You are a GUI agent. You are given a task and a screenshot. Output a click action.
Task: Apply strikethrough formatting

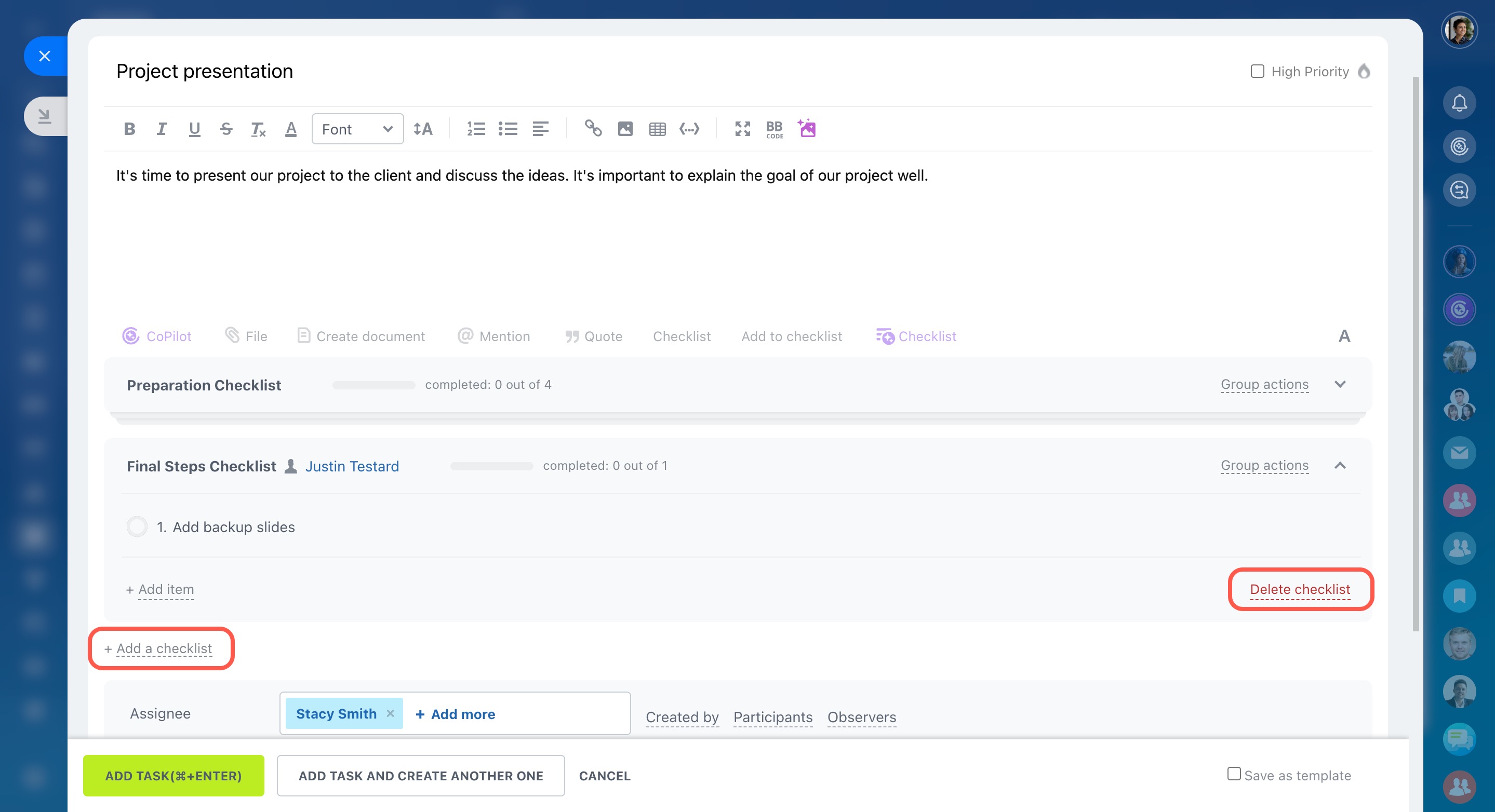[226, 129]
